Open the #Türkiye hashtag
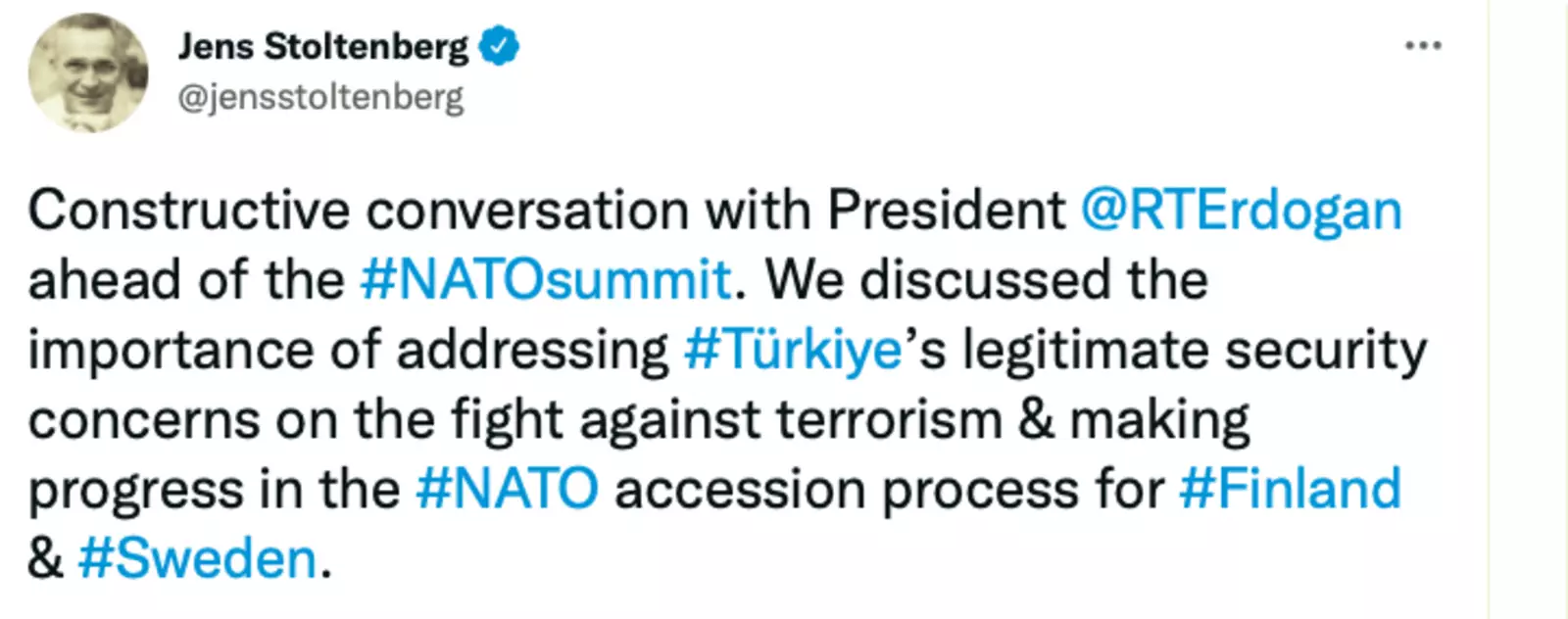 [x=793, y=350]
